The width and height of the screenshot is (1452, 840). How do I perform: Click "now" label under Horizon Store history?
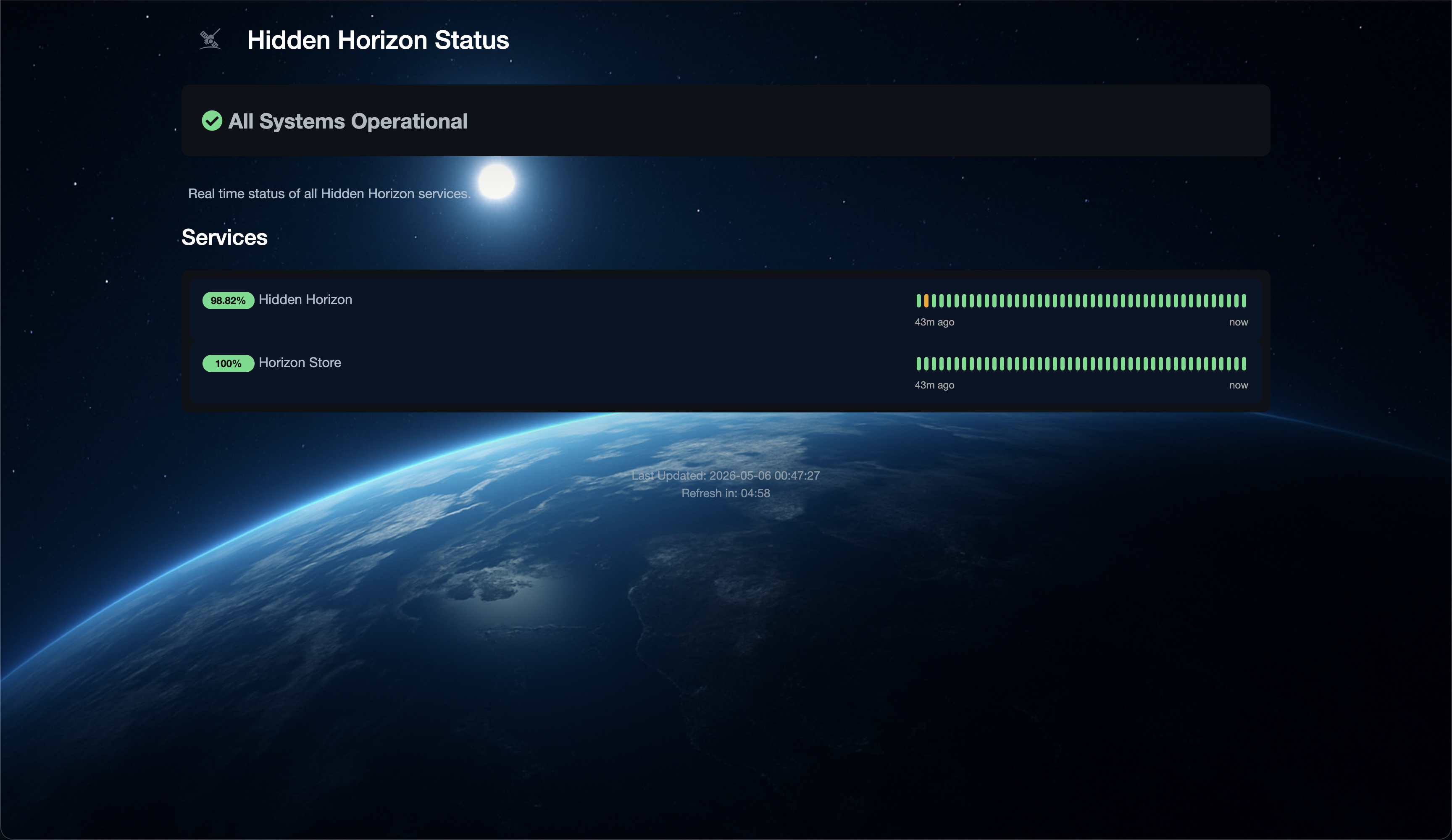1238,385
